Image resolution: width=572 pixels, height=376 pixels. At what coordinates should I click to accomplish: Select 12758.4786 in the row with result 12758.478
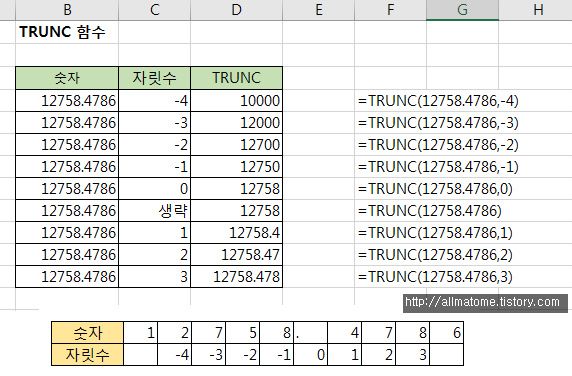[x=67, y=276]
